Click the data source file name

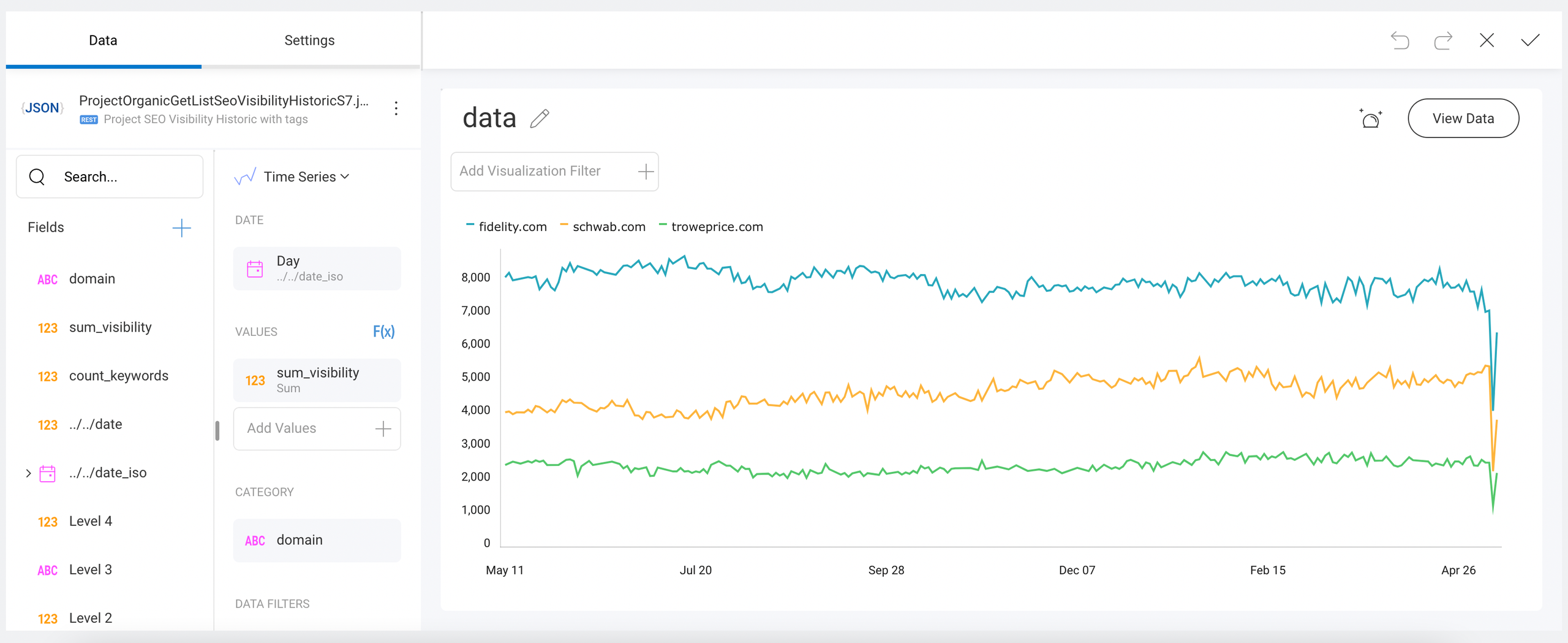[224, 101]
